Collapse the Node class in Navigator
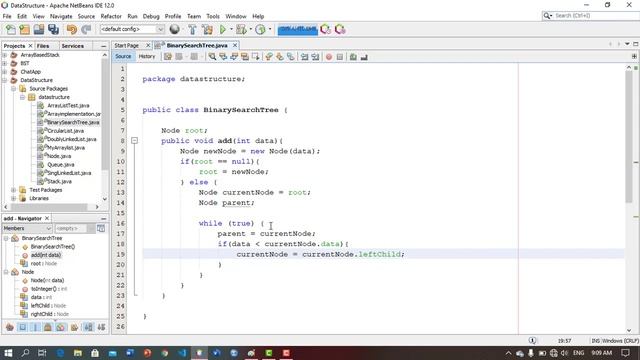The image size is (640, 360). click(x=6, y=272)
